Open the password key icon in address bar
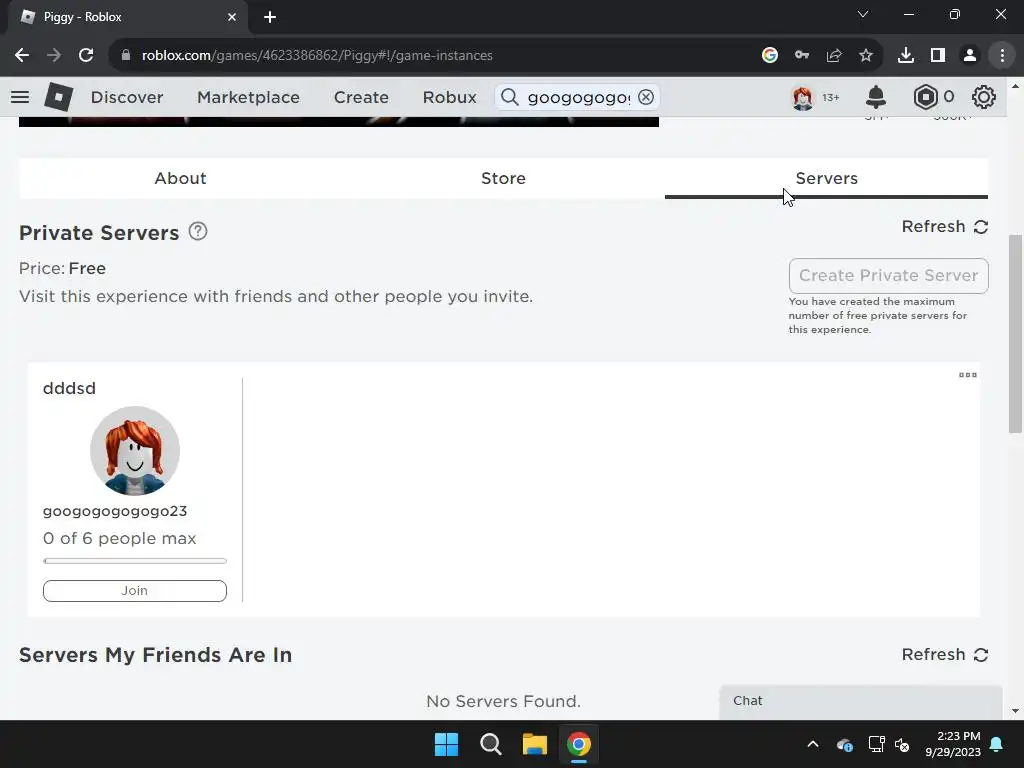This screenshot has height=768, width=1024. (x=801, y=56)
